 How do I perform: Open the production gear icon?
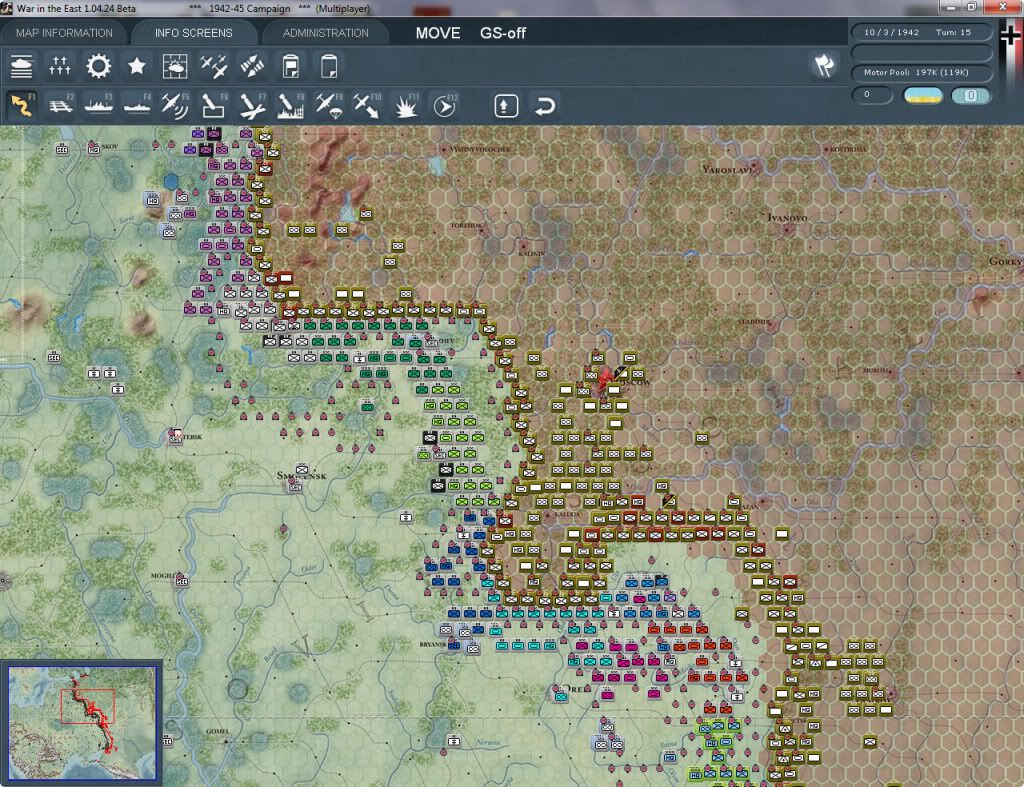[x=99, y=67]
